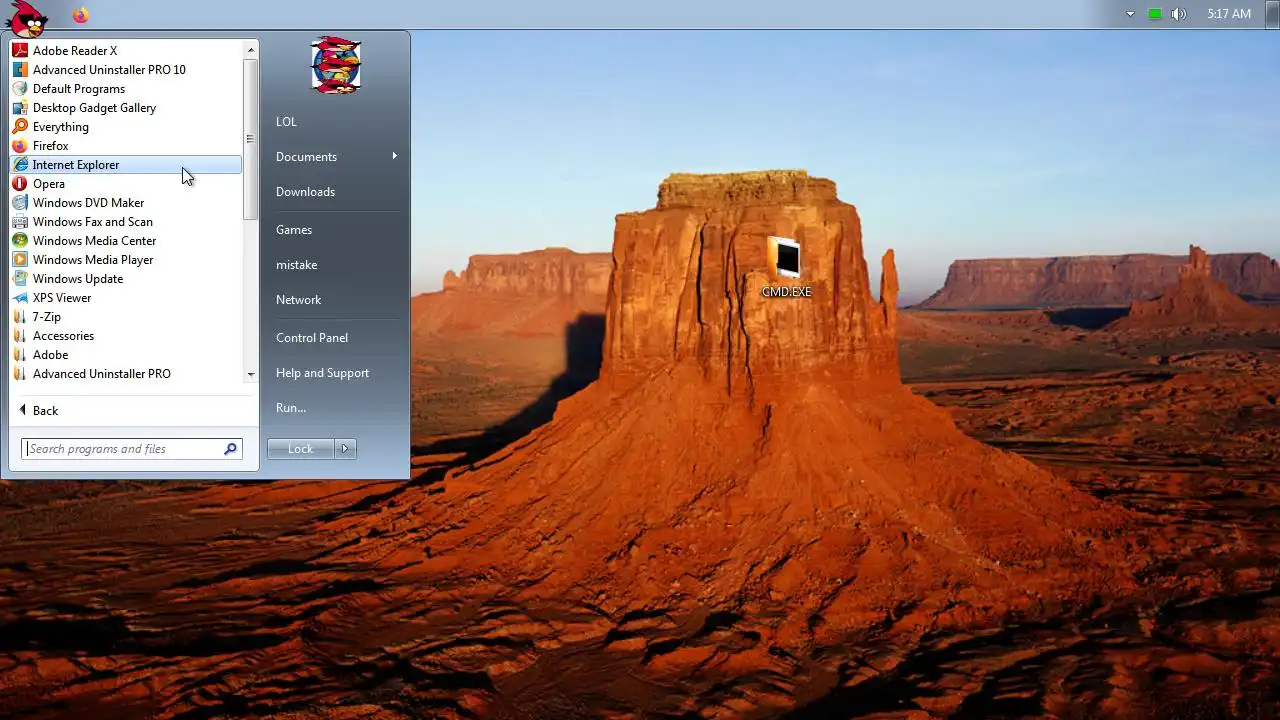Image resolution: width=1280 pixels, height=720 pixels.
Task: Click the 'Desktop Gadget Gallery' label
Action: point(95,107)
